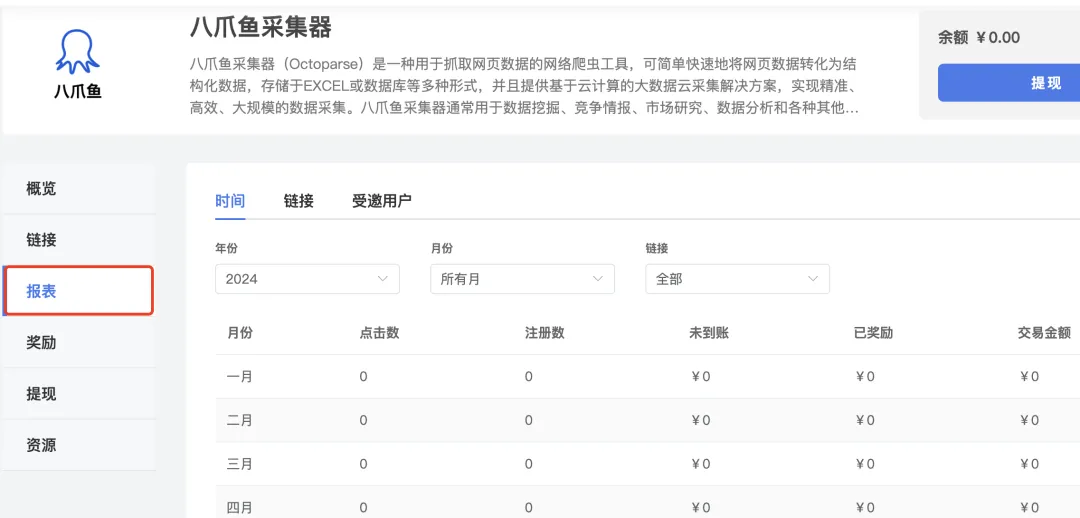The width and height of the screenshot is (1080, 518).
Task: Click the 点击数 column header
Action: point(379,333)
